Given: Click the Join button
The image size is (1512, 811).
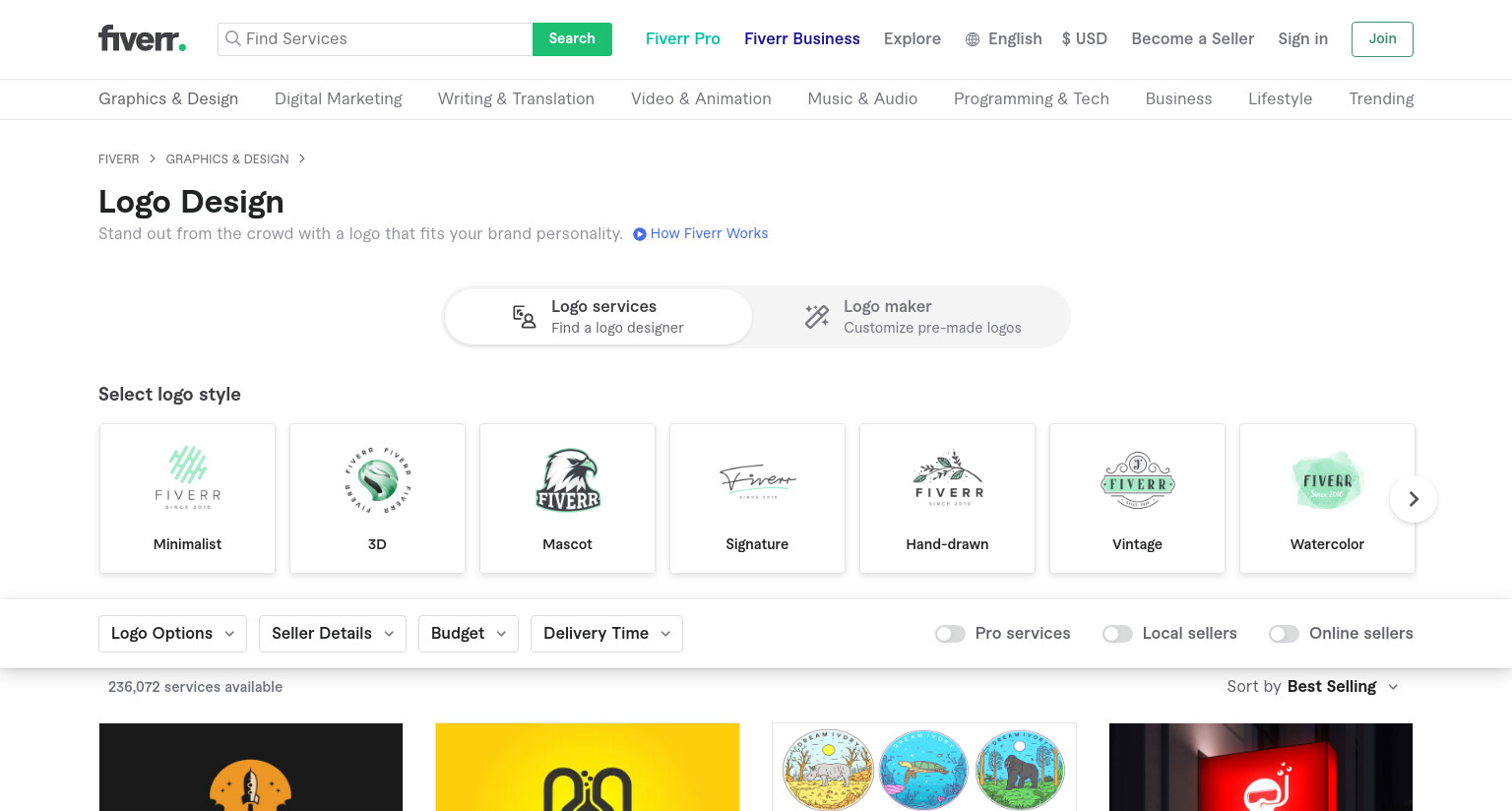Looking at the screenshot, I should click(1382, 39).
